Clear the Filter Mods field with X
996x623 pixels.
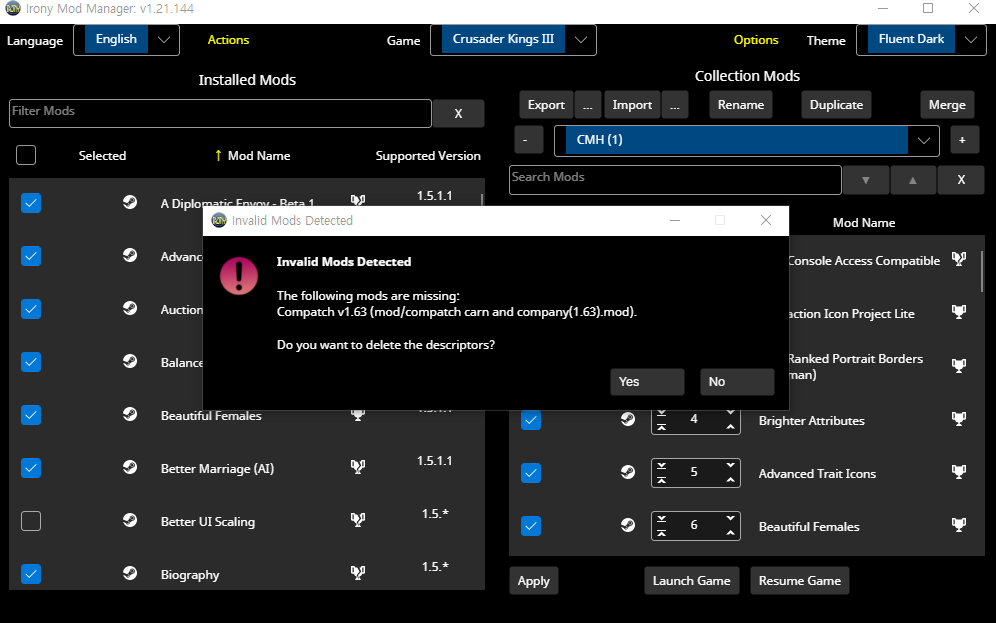[459, 114]
